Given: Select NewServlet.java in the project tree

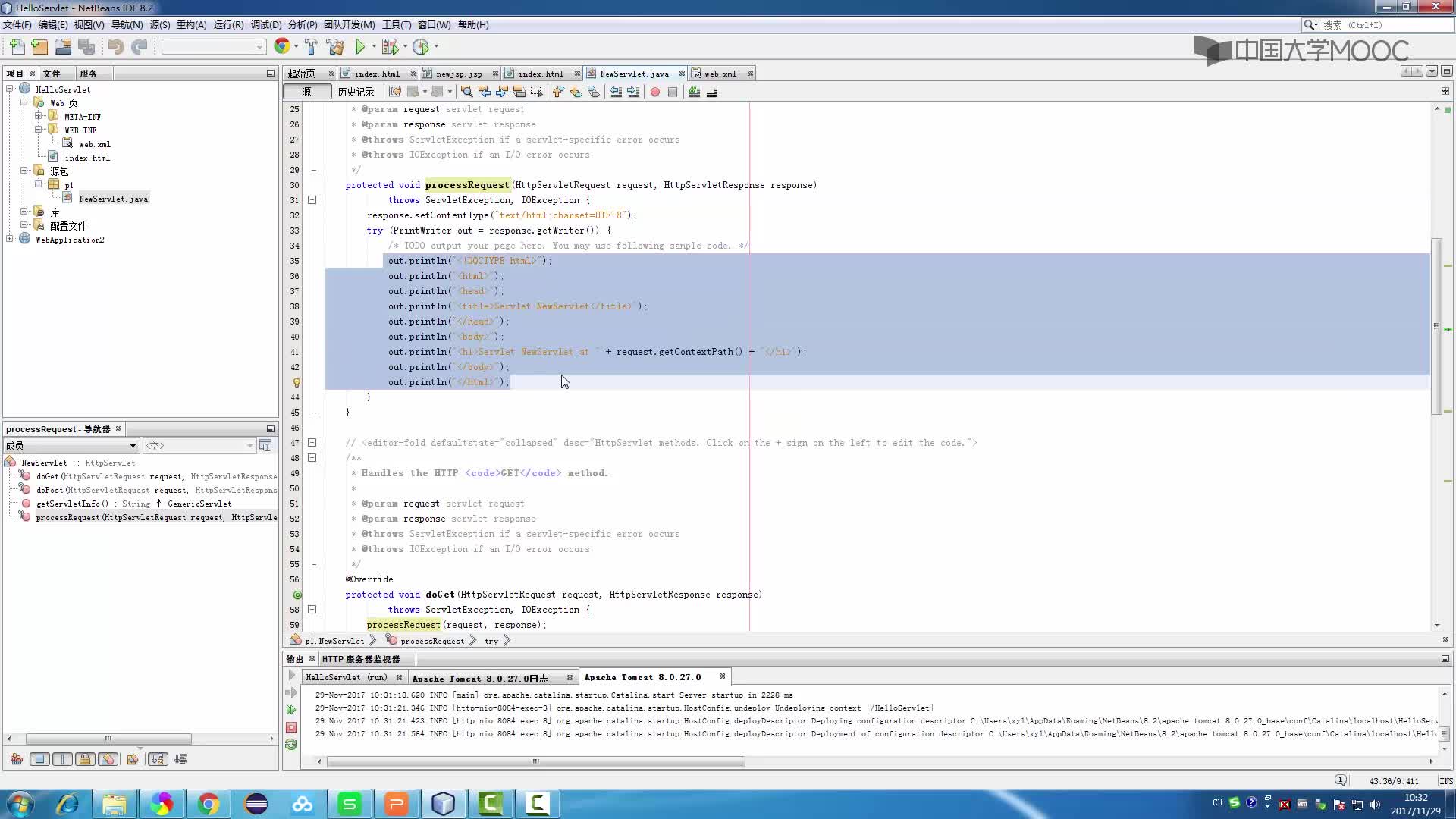Looking at the screenshot, I should [x=113, y=199].
